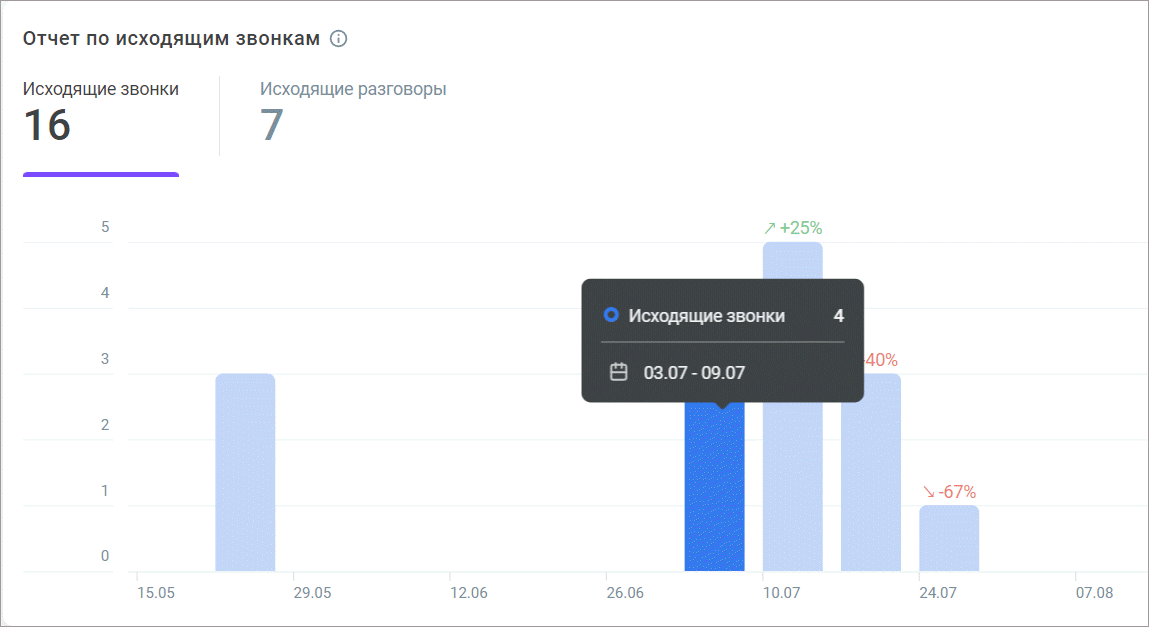Image resolution: width=1149 pixels, height=627 pixels.
Task: Click the '03.07 - 09.07' date range text
Action: [694, 373]
